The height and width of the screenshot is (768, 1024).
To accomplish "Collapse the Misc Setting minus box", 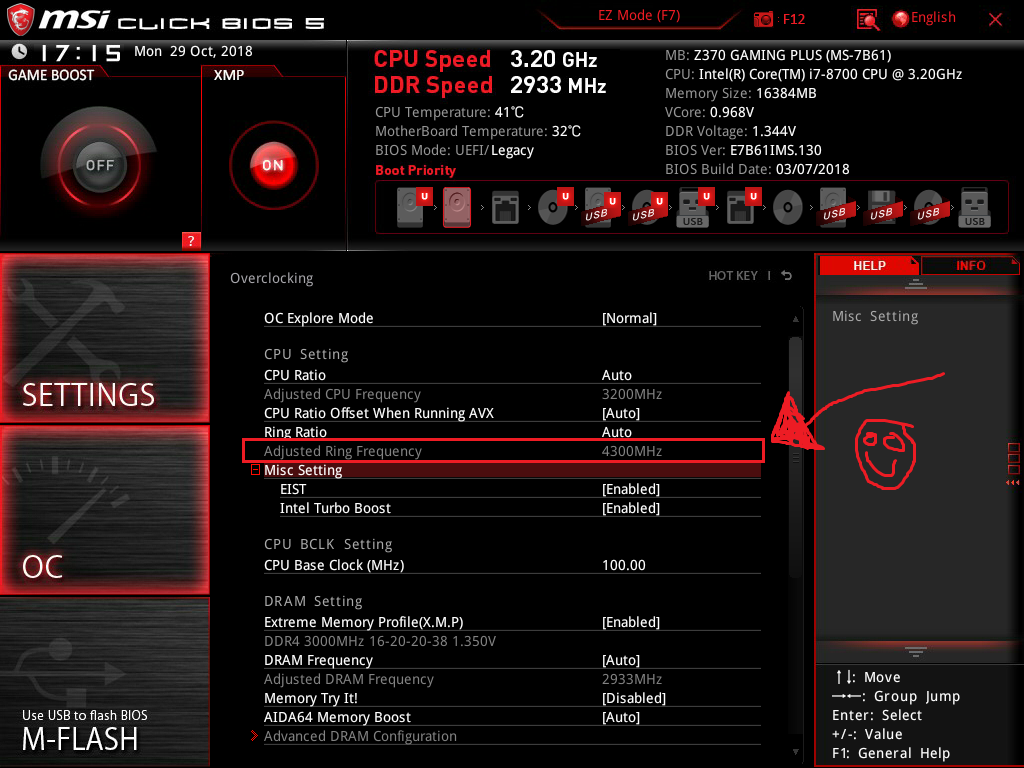I will 255,470.
